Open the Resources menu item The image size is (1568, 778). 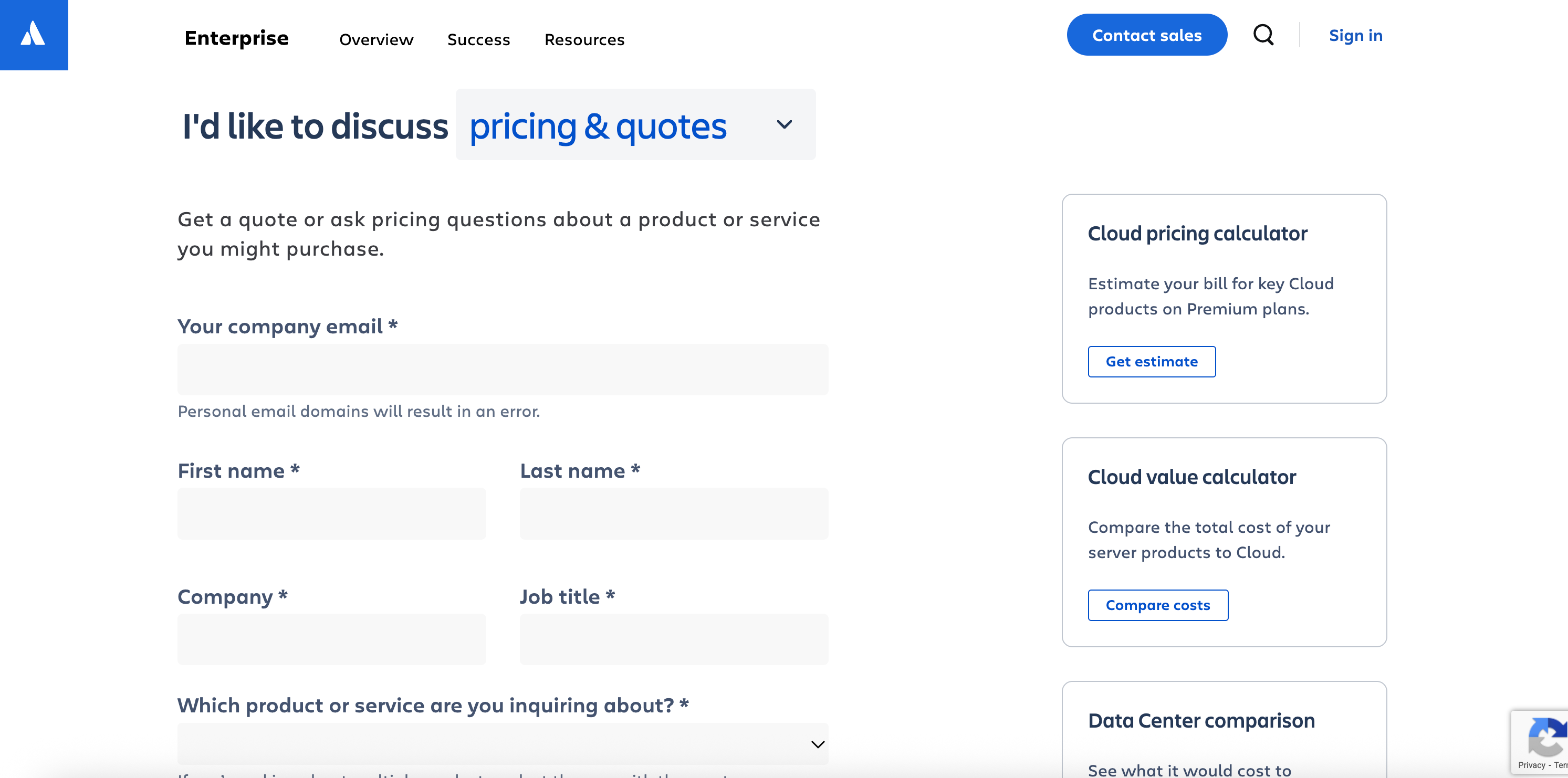pyautogui.click(x=584, y=39)
